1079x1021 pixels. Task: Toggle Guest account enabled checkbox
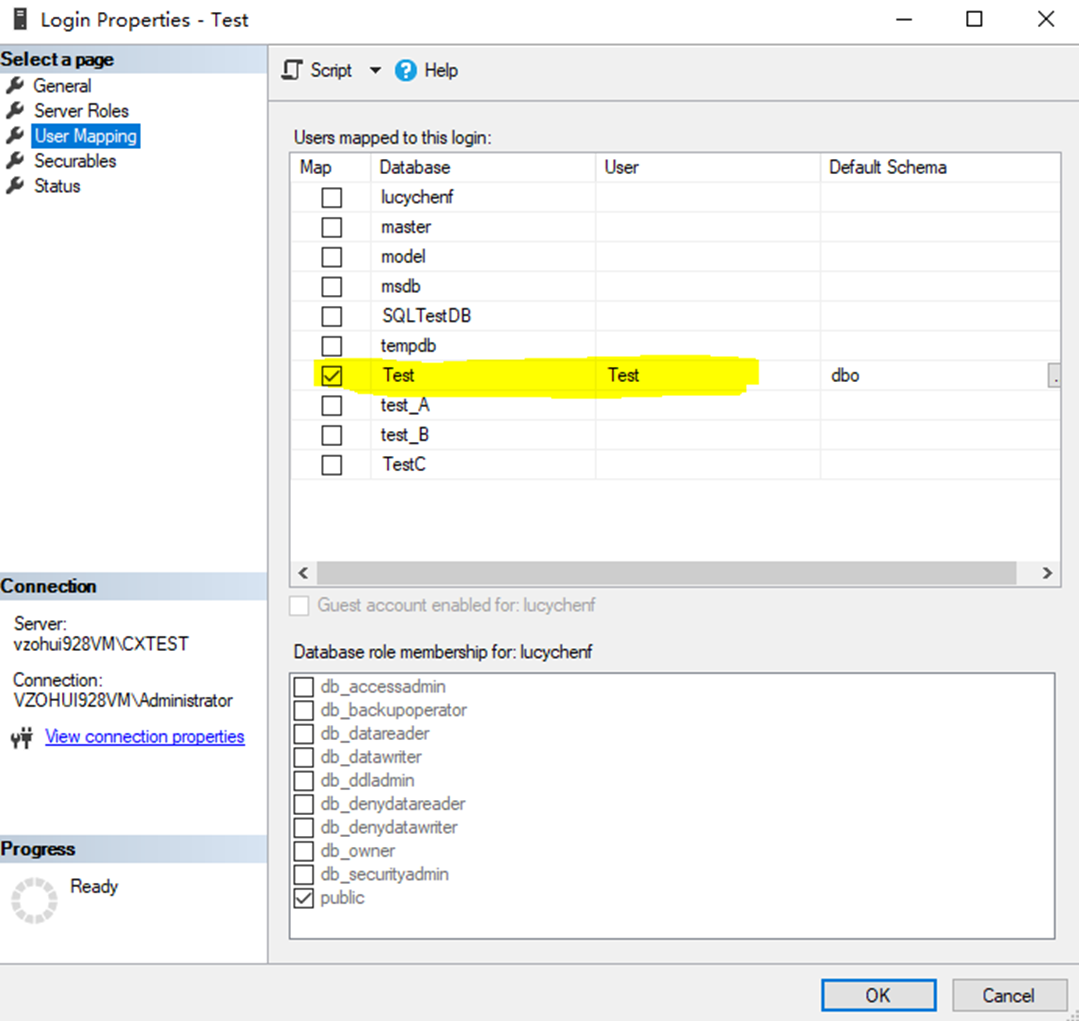299,605
